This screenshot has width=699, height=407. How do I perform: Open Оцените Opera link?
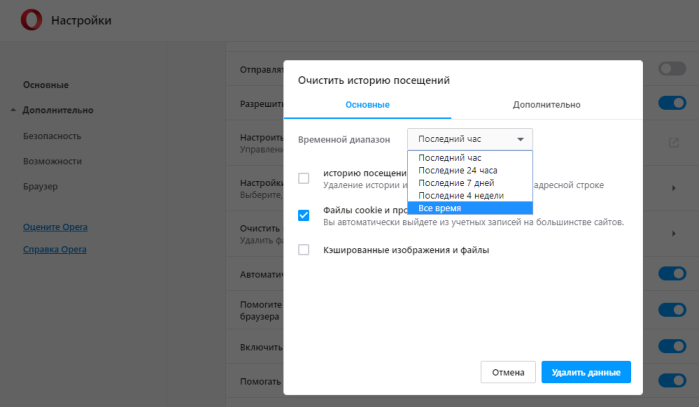(55, 227)
